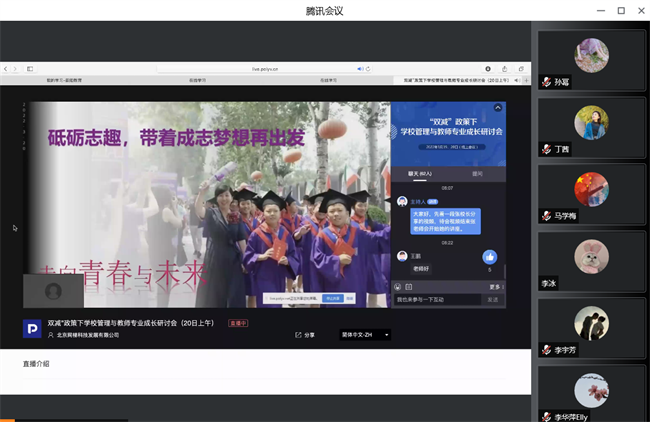The image size is (650, 422).
Task: Click the live.polyv.cn address bar
Action: (264, 69)
